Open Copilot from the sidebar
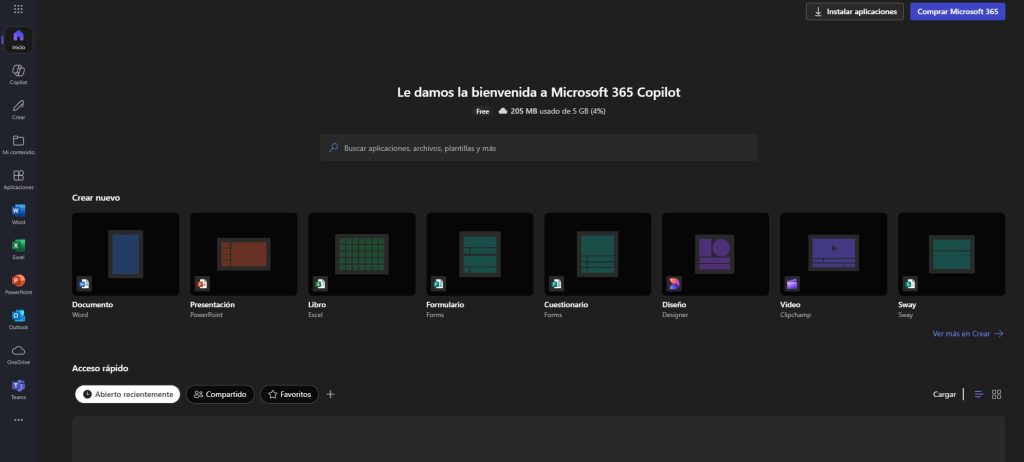This screenshot has height=462, width=1024. (x=18, y=74)
